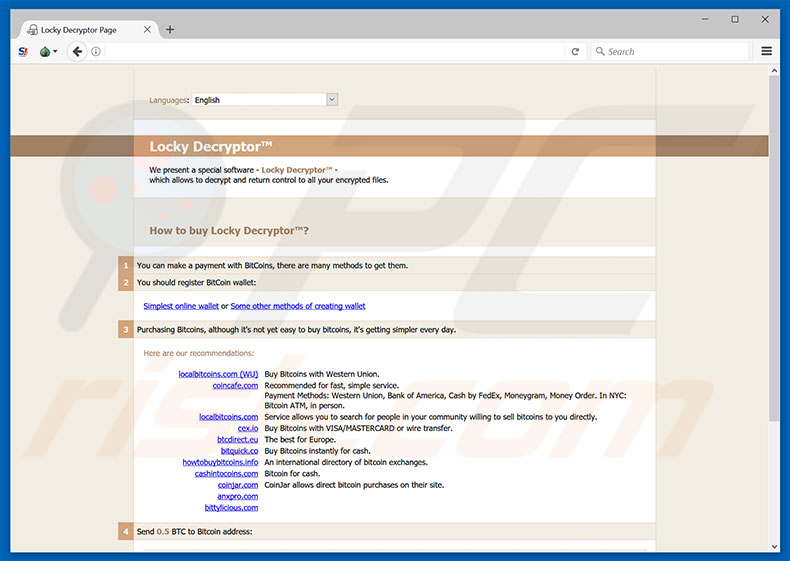Click 'Here are our recommendations:' text
This screenshot has height=561, width=790.
tap(199, 353)
